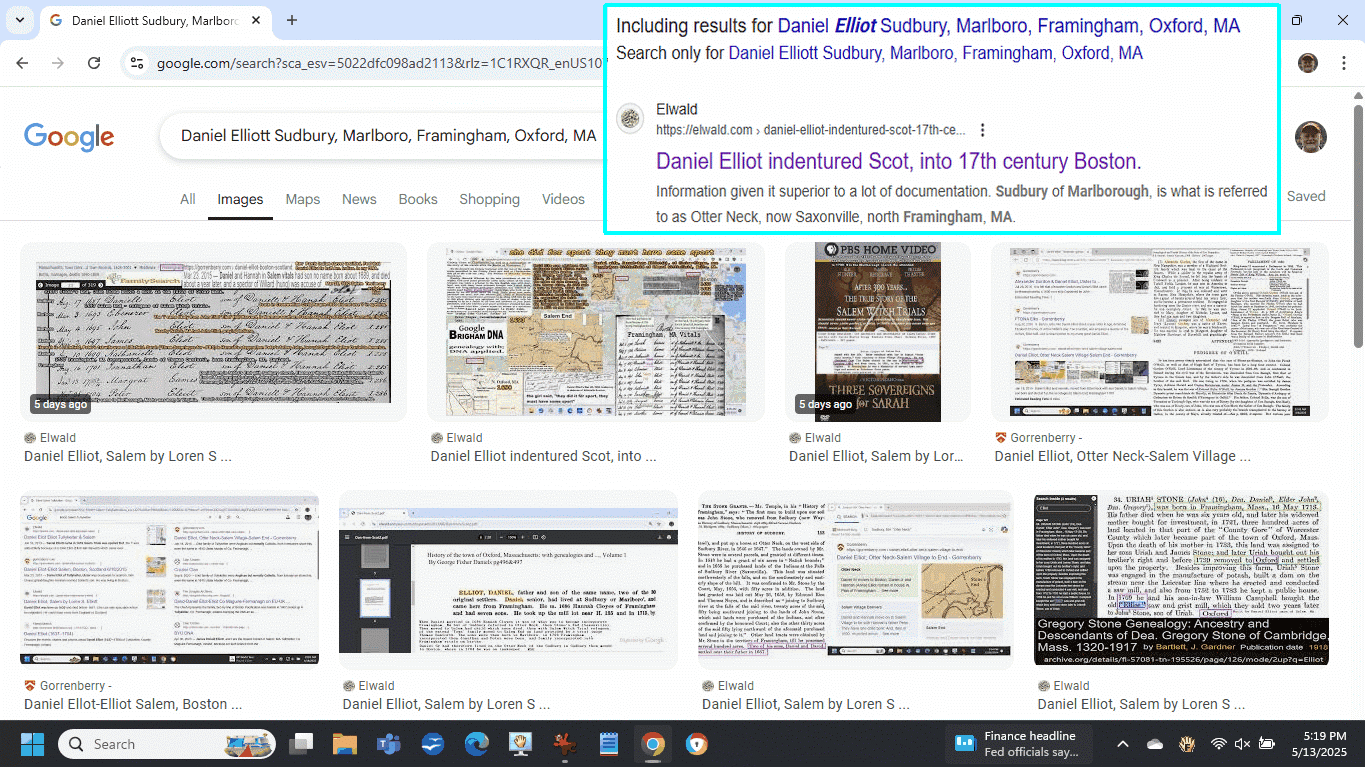This screenshot has height=767, width=1365.
Task: Reload the Google search page
Action: click(x=94, y=63)
